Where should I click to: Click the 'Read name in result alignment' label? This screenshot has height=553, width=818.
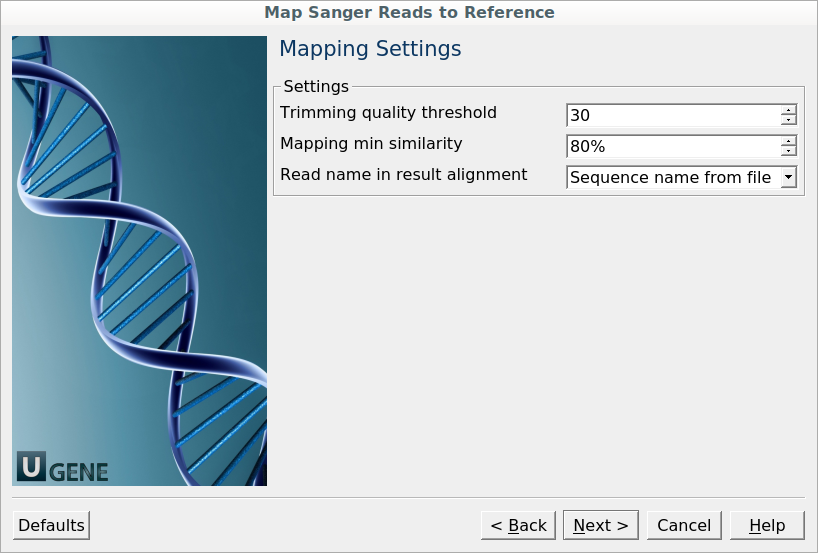pos(403,174)
